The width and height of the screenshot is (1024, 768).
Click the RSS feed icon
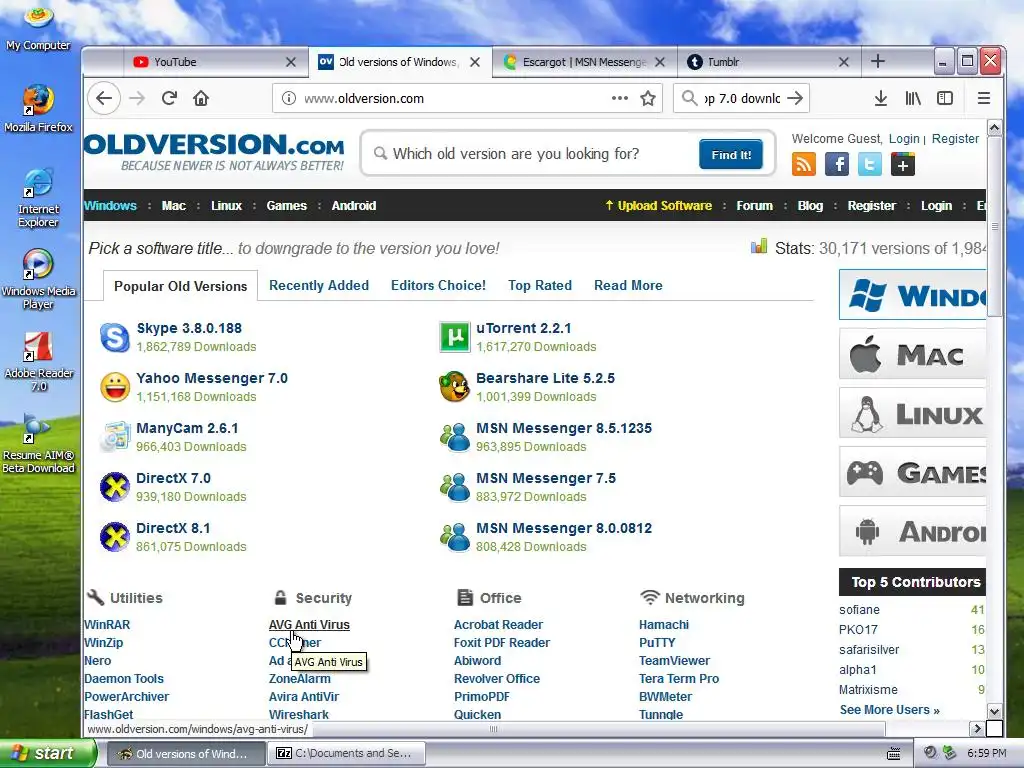tap(803, 165)
